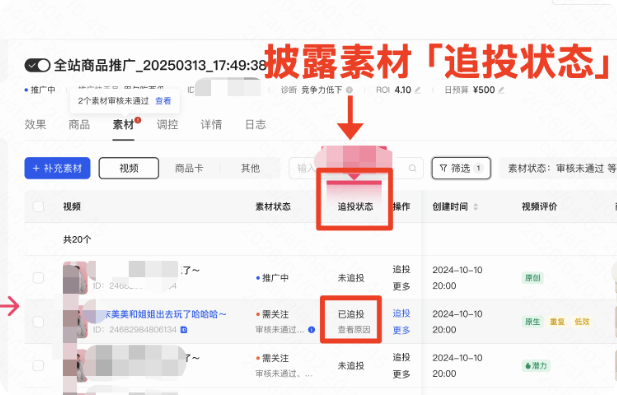This screenshot has width=617, height=395.
Task: Switch to the 日志 tab
Action: point(255,125)
